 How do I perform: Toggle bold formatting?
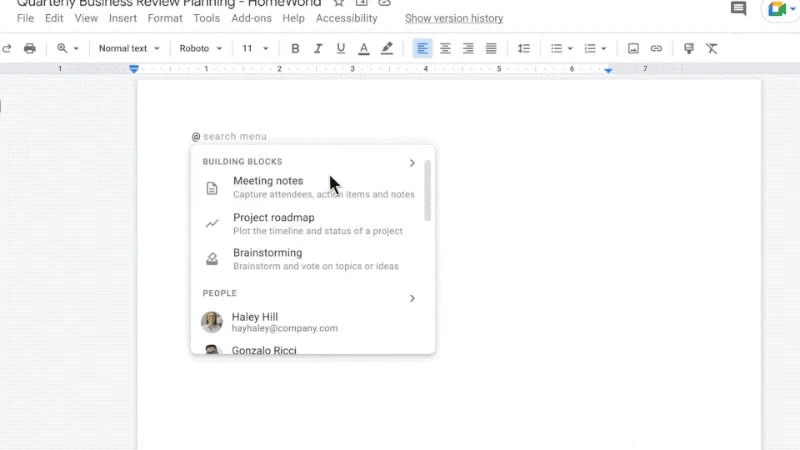tap(295, 48)
